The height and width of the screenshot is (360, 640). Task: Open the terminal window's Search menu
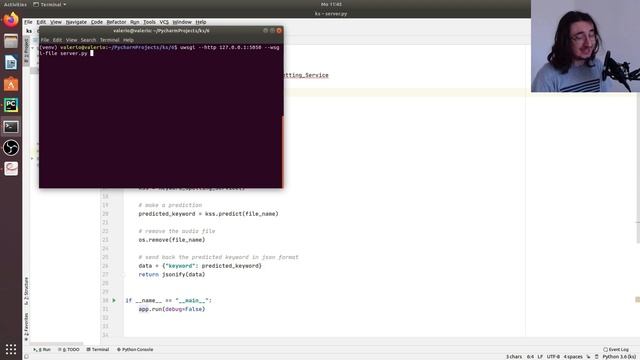88,40
